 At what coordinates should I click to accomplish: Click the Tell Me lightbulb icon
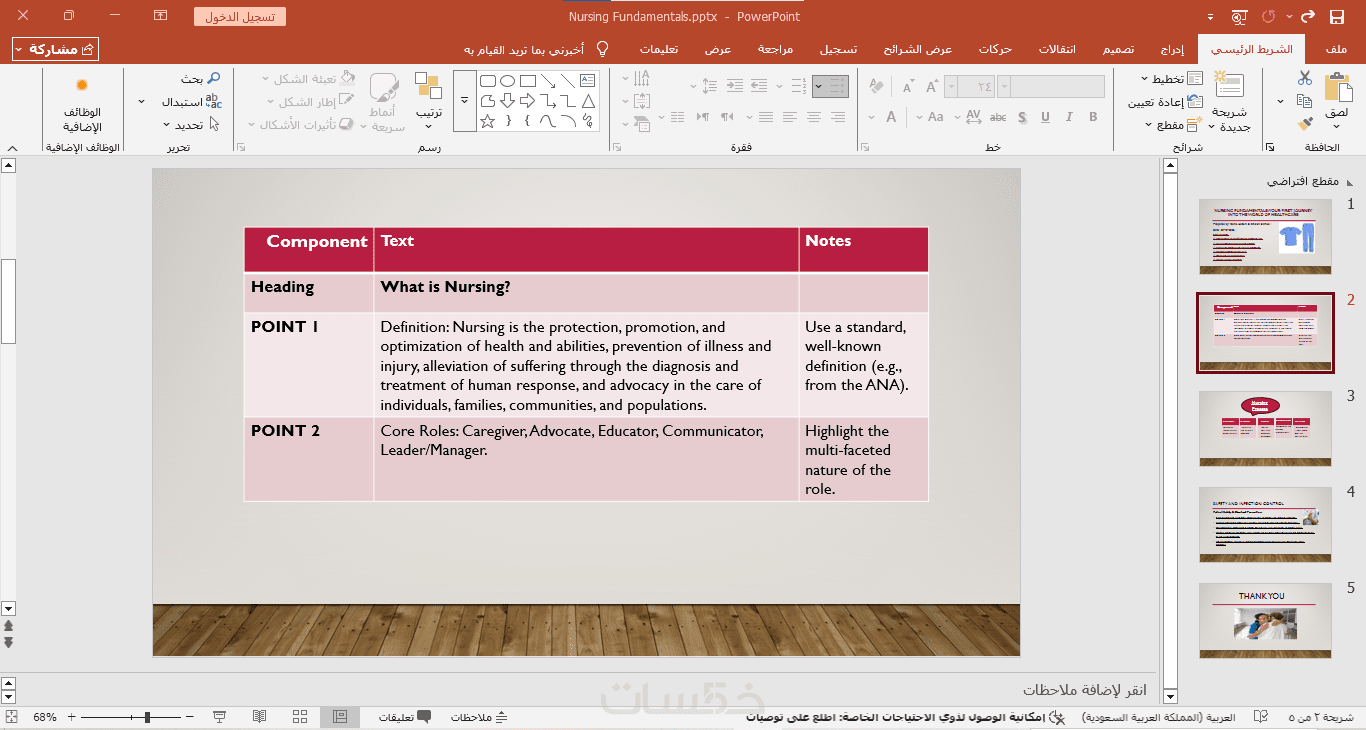coord(603,48)
